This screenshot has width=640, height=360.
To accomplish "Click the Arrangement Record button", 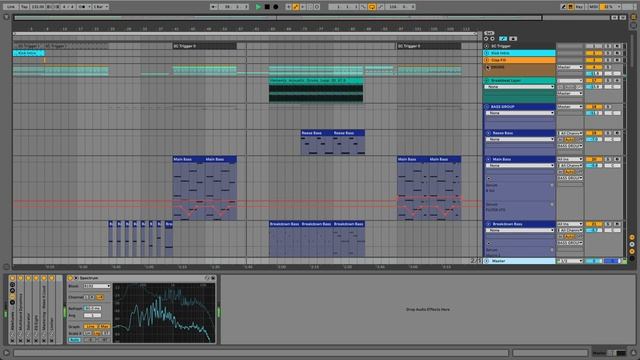I will 276,7.
